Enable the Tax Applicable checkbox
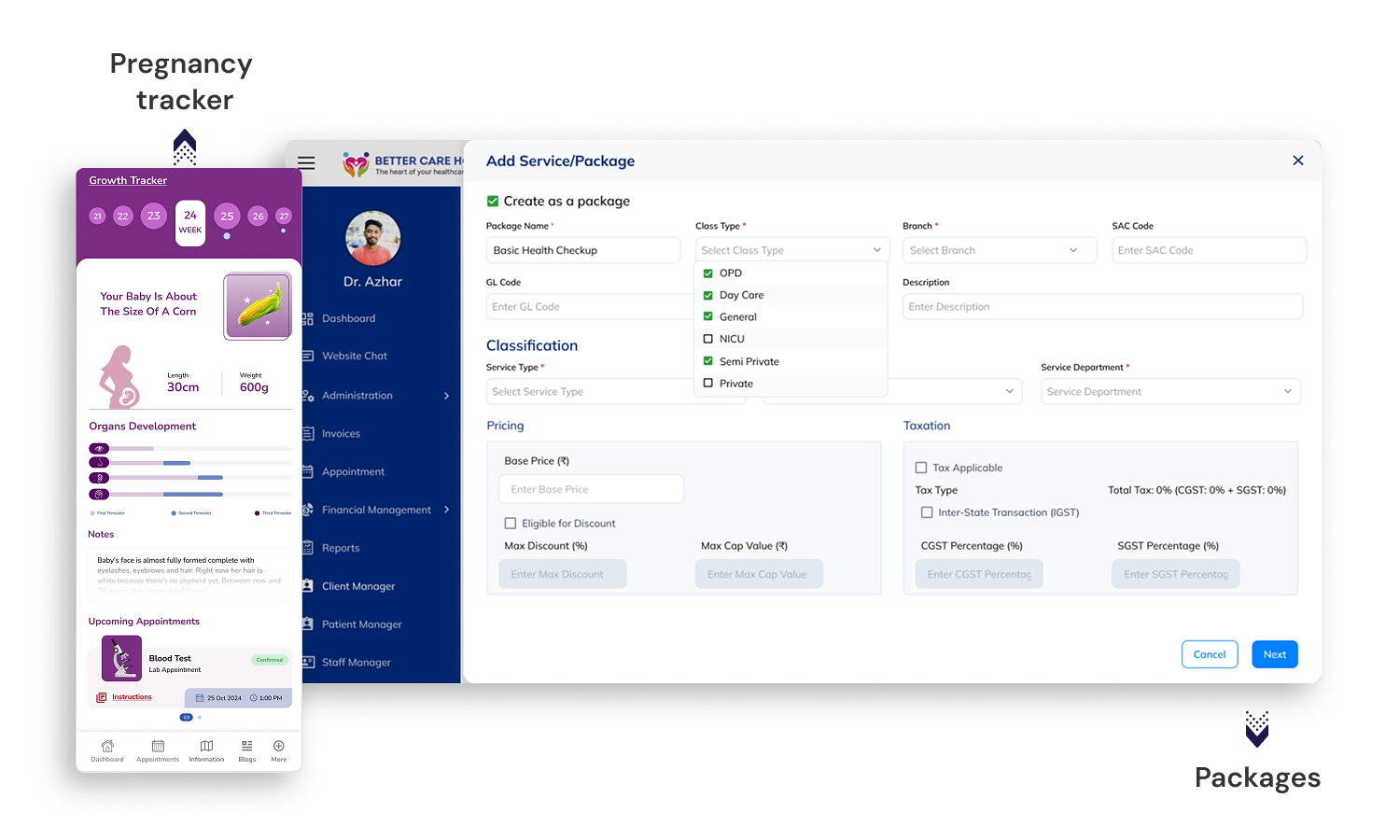 [921, 468]
